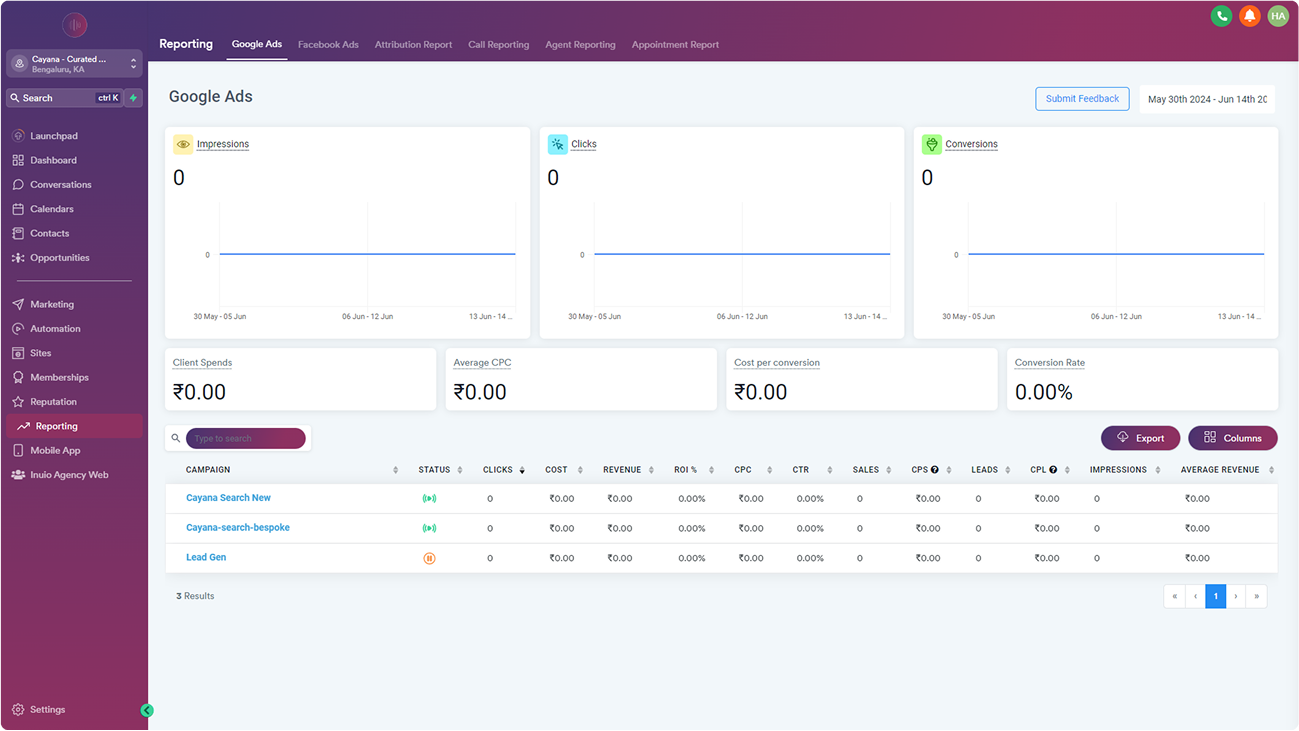Click the campaign search input field
1299x731 pixels.
245,438
